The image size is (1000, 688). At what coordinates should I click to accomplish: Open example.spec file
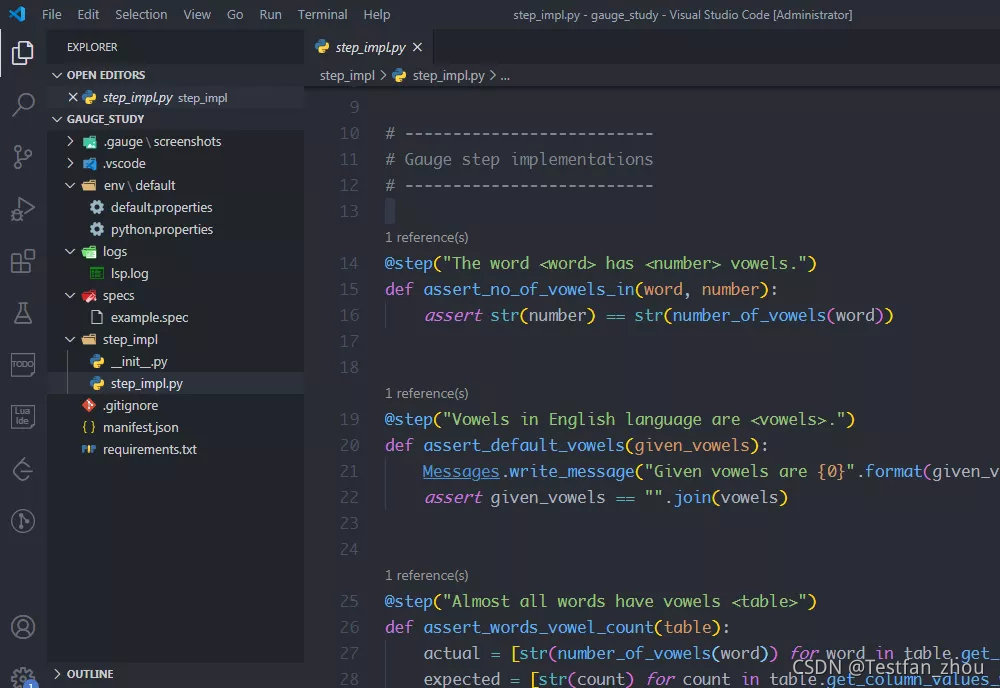point(149,318)
